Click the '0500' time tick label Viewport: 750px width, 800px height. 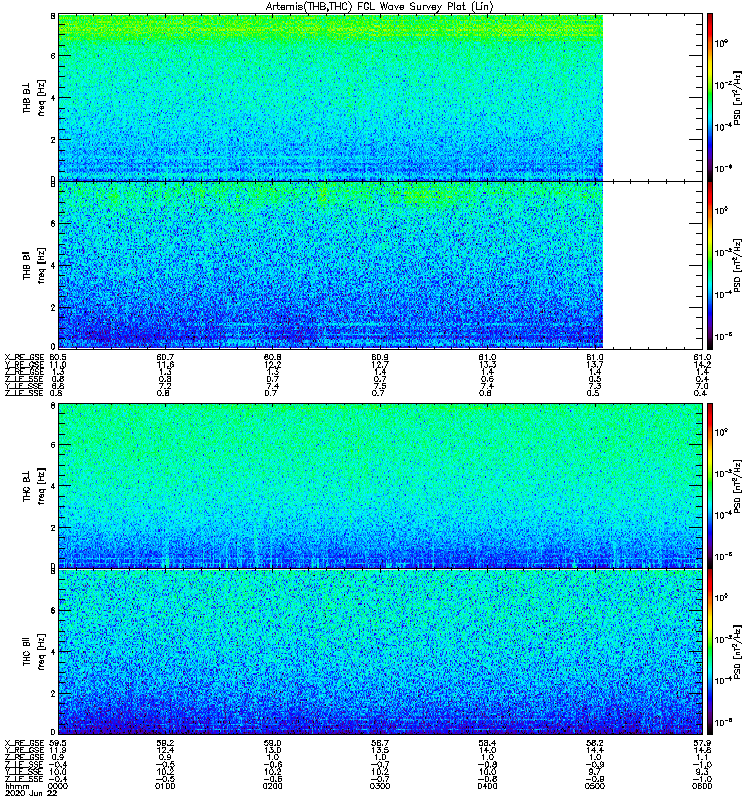[595, 786]
